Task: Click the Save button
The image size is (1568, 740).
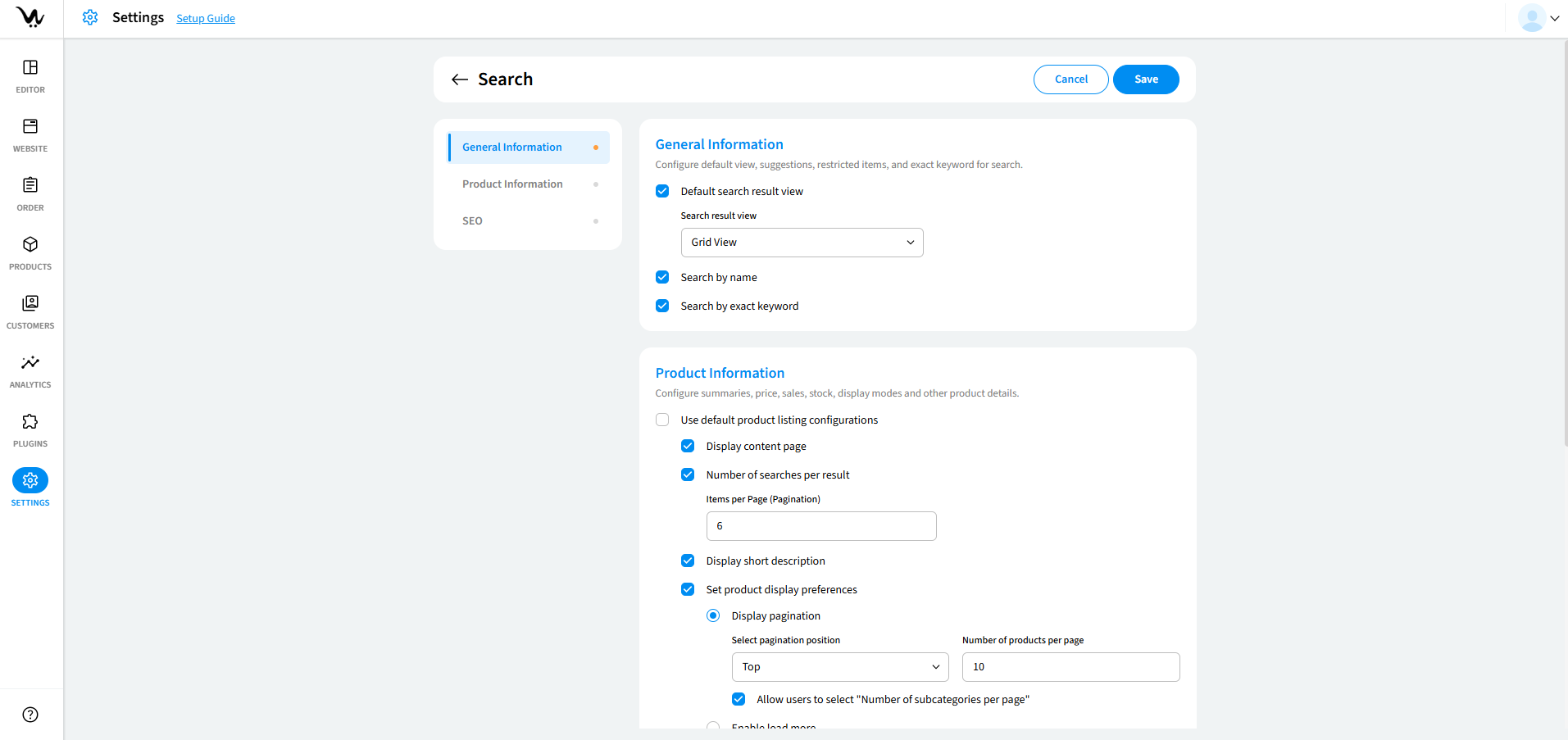Action: click(x=1145, y=79)
